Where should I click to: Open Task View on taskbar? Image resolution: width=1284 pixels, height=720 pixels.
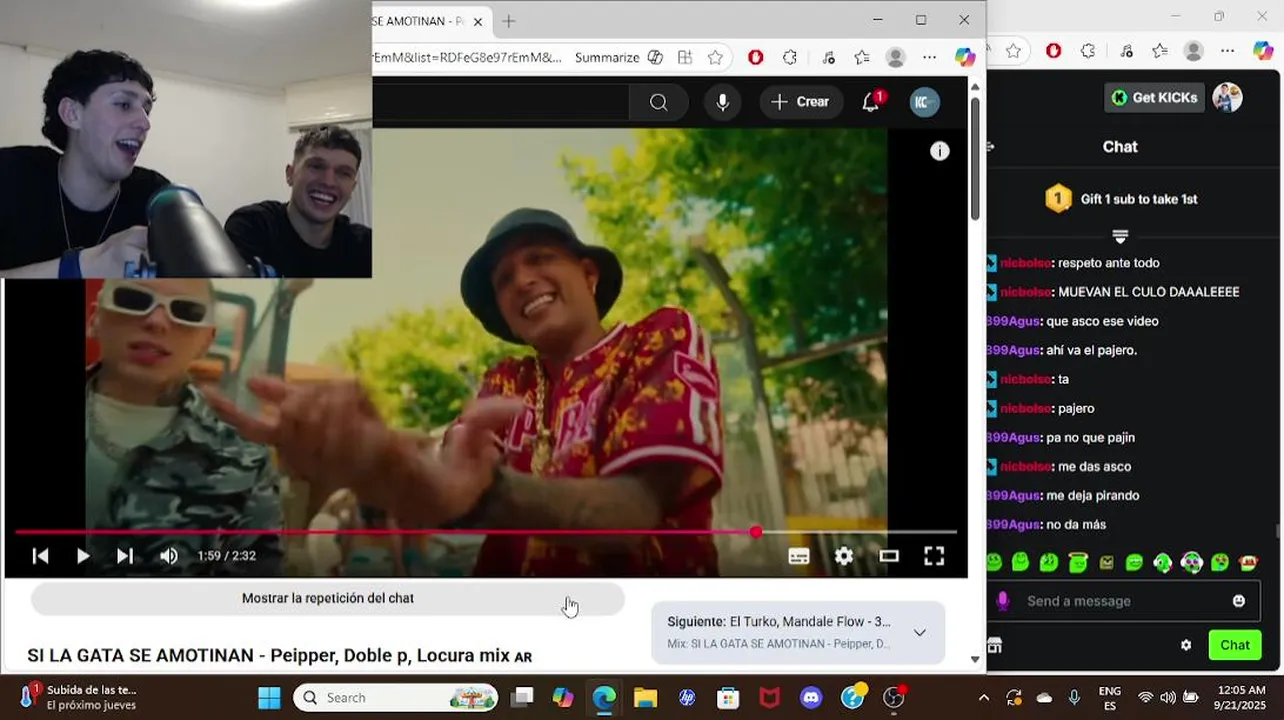[522, 697]
